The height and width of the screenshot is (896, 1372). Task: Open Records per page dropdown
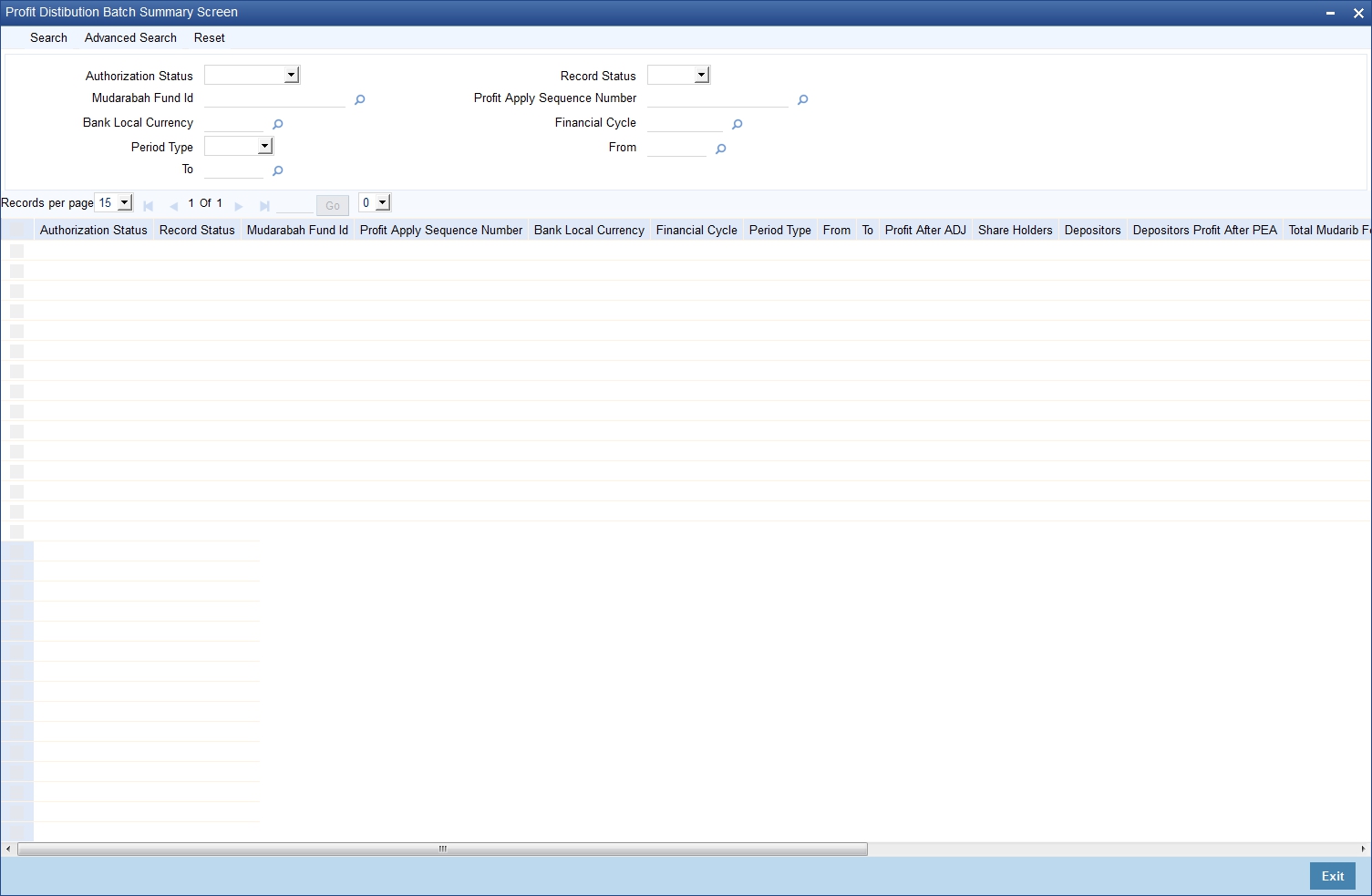coord(114,202)
